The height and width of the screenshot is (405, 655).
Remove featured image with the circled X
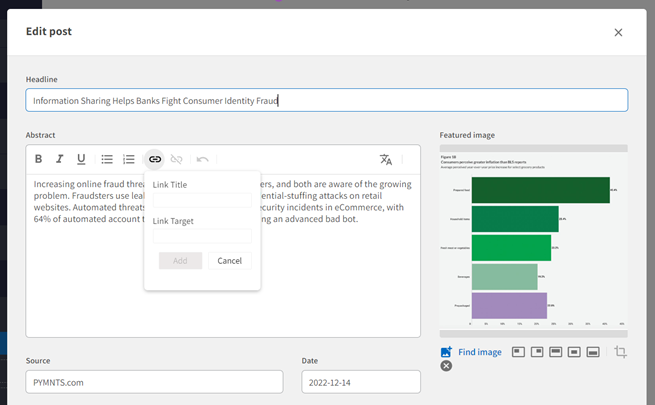tap(446, 366)
